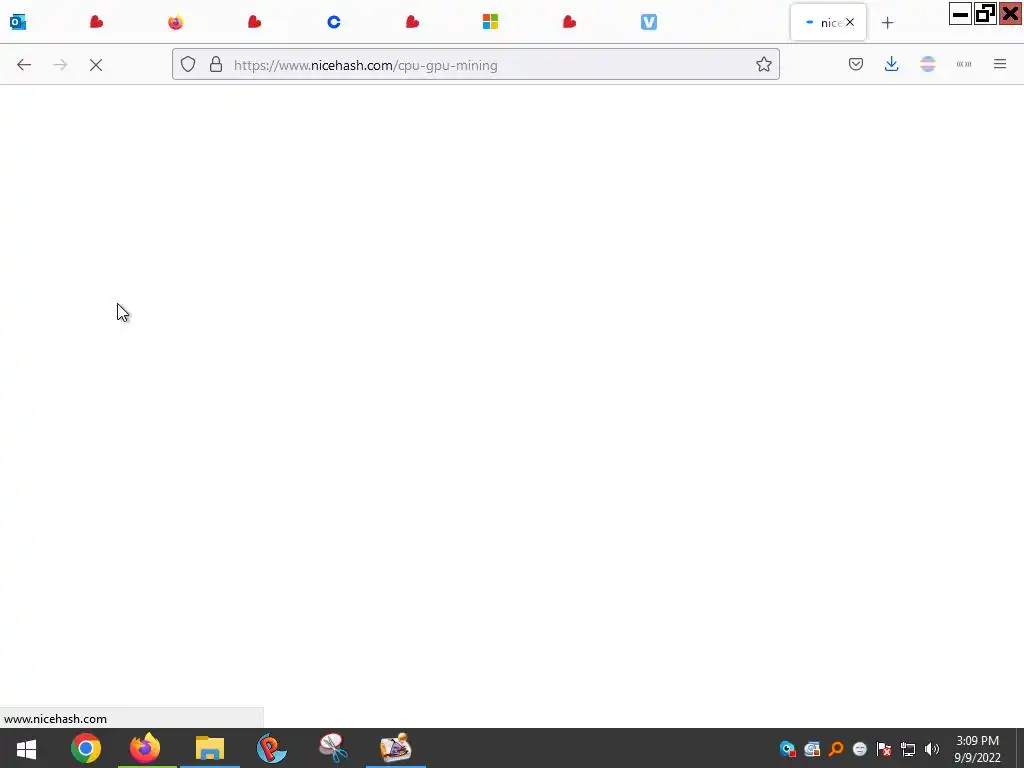Open the Firefox hamburger application menu
Screen dimensions: 1024x768
coord(1000,64)
